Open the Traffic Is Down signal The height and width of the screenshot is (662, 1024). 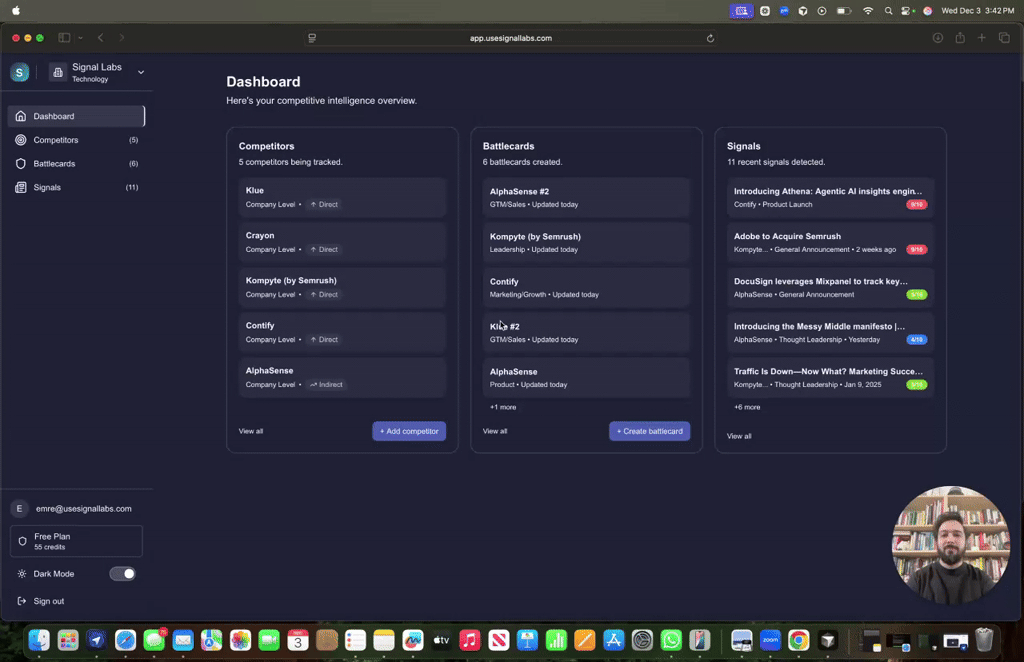click(x=830, y=377)
